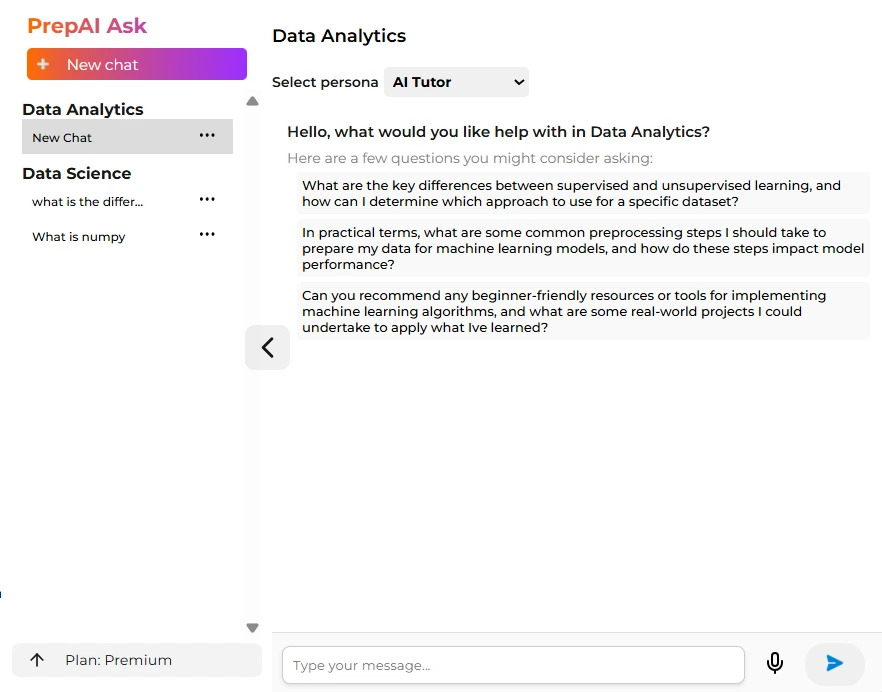The height and width of the screenshot is (692, 882).
Task: Select the Data Science section header
Action: click(x=77, y=173)
